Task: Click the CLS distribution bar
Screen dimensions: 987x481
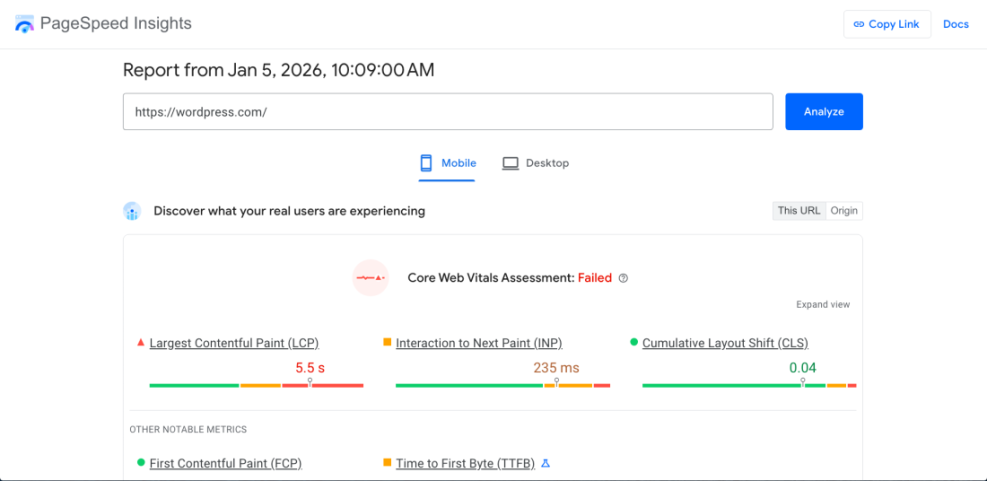Action: 749,385
